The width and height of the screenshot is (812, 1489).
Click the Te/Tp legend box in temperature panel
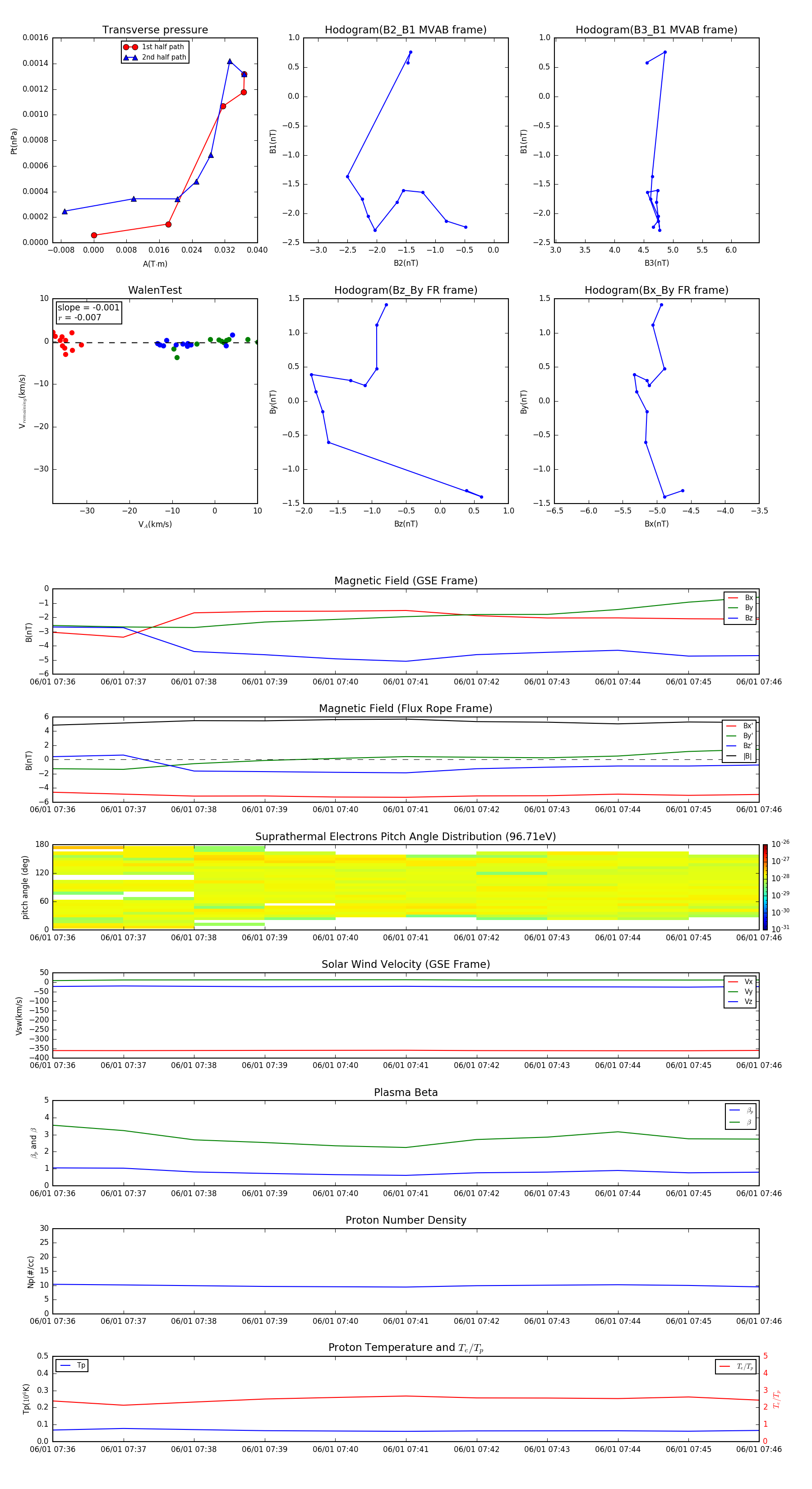tap(736, 1366)
